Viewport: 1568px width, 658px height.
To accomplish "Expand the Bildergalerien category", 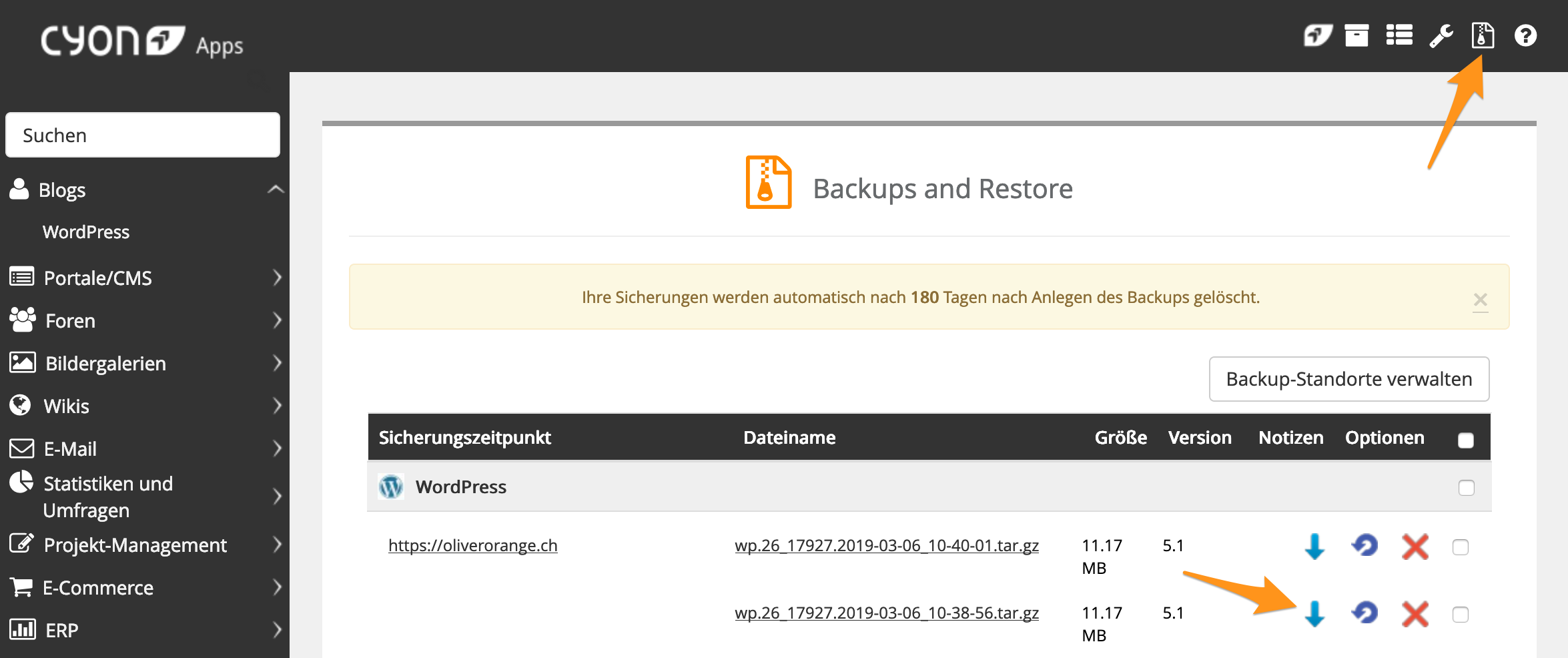I will pyautogui.click(x=278, y=363).
